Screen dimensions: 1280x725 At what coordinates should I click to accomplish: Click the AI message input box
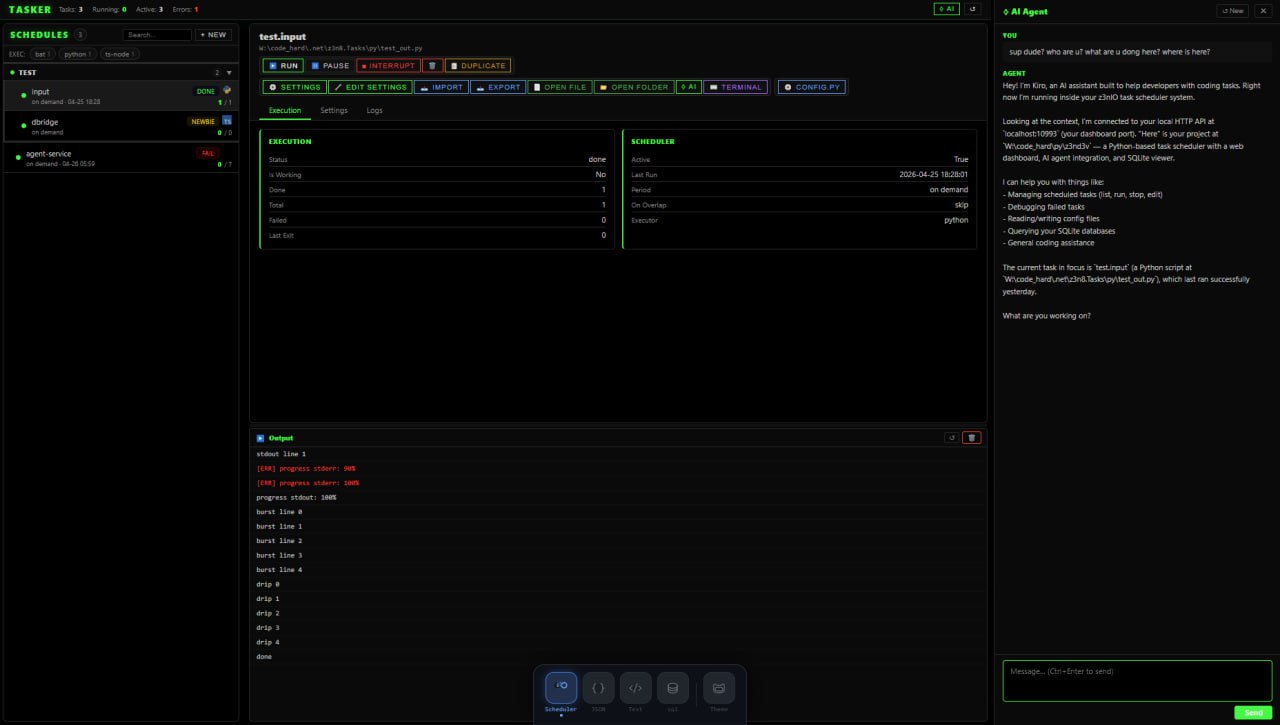[1137, 681]
